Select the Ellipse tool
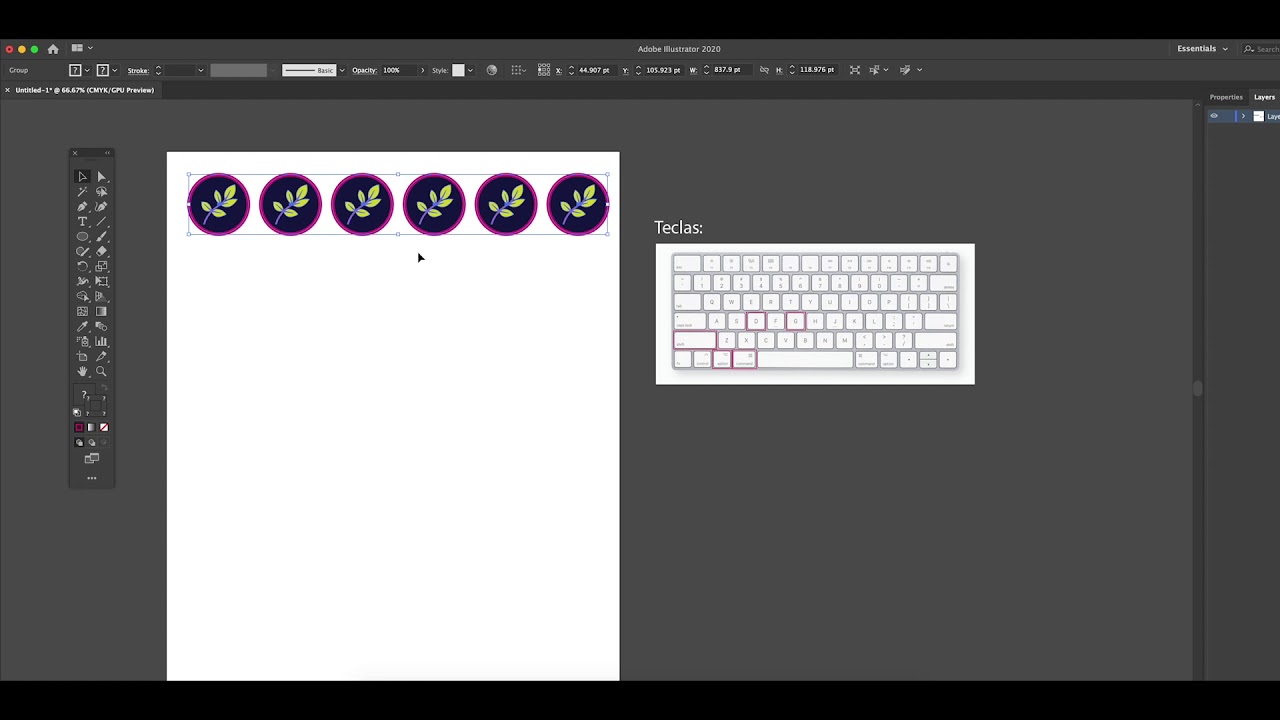This screenshot has height=720, width=1280. pos(82,236)
